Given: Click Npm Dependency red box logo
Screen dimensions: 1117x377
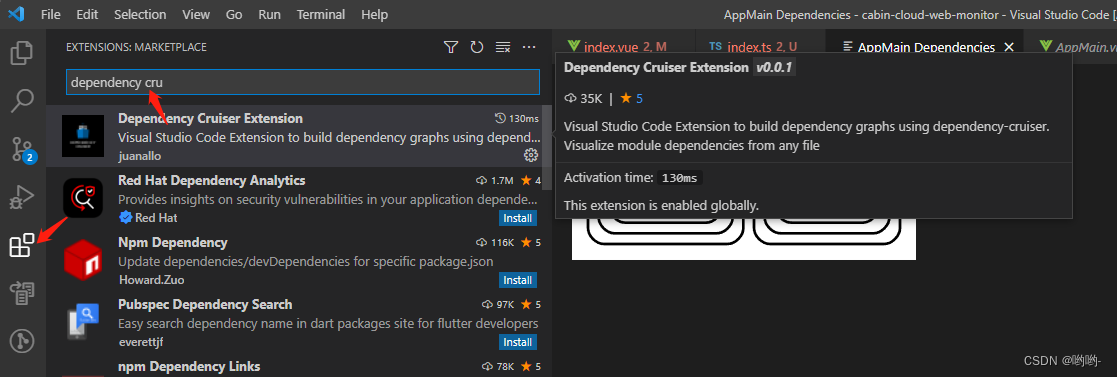Looking at the screenshot, I should [x=83, y=260].
